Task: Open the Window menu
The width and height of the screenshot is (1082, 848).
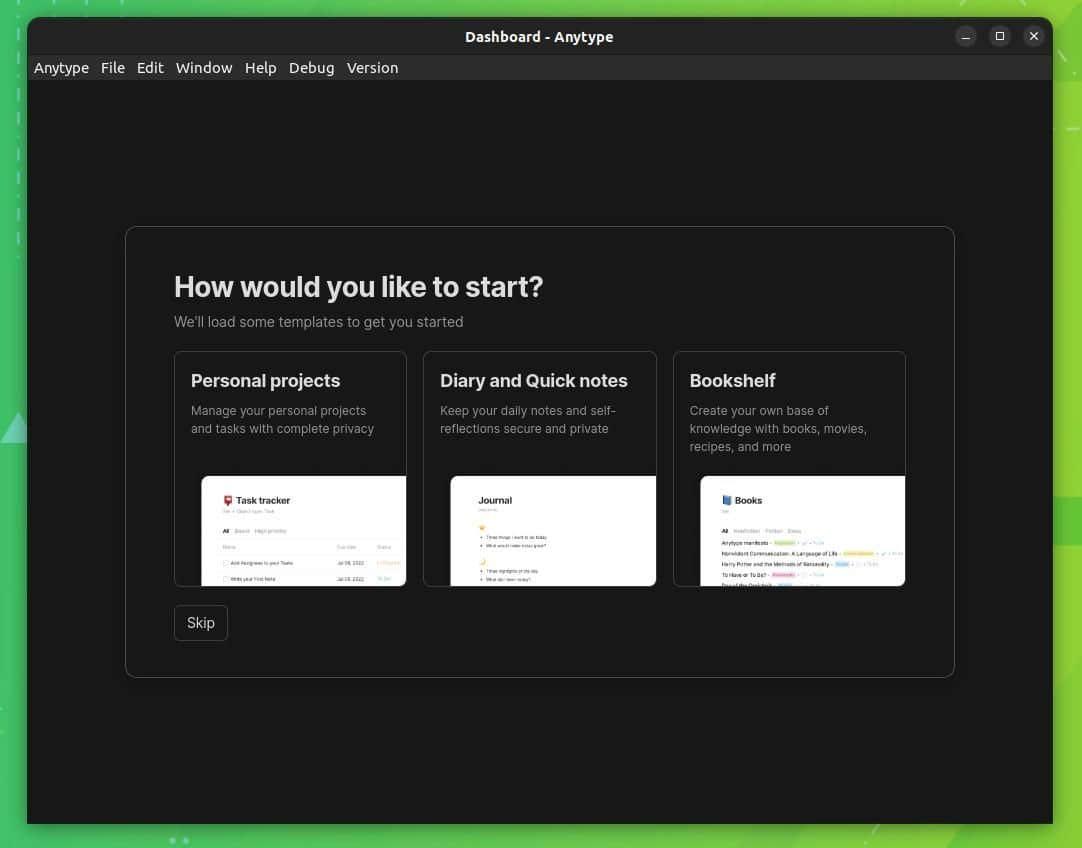Action: 204,68
